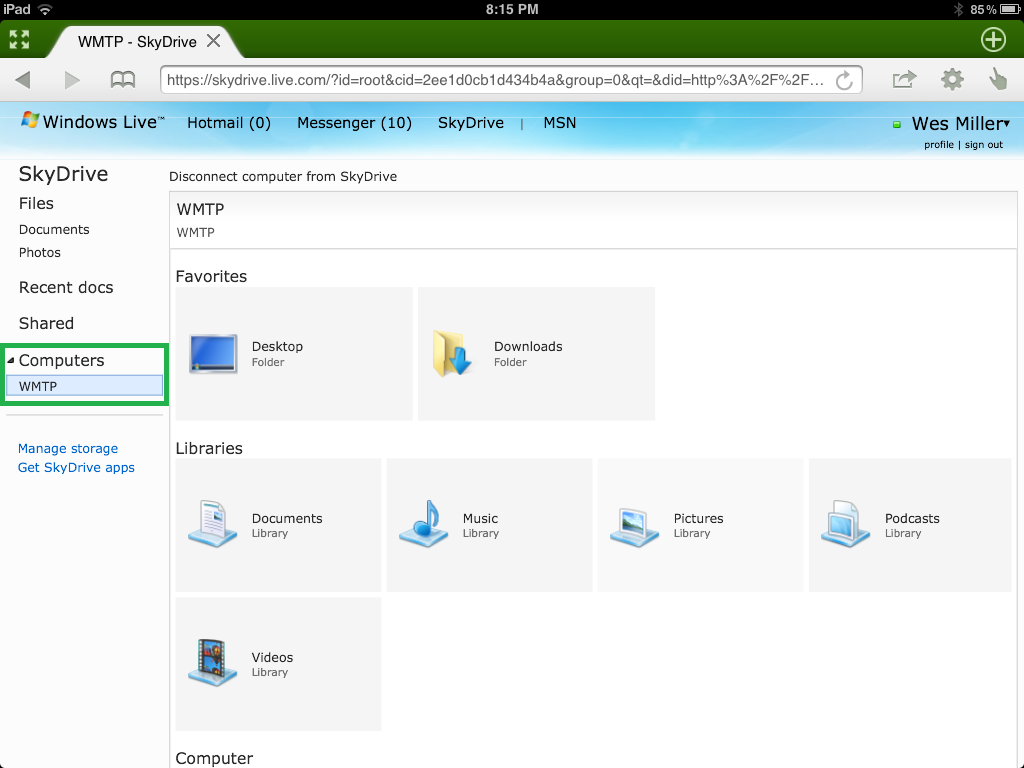Click the Podcasts library name
Screen dimensions: 1024x768
click(912, 518)
